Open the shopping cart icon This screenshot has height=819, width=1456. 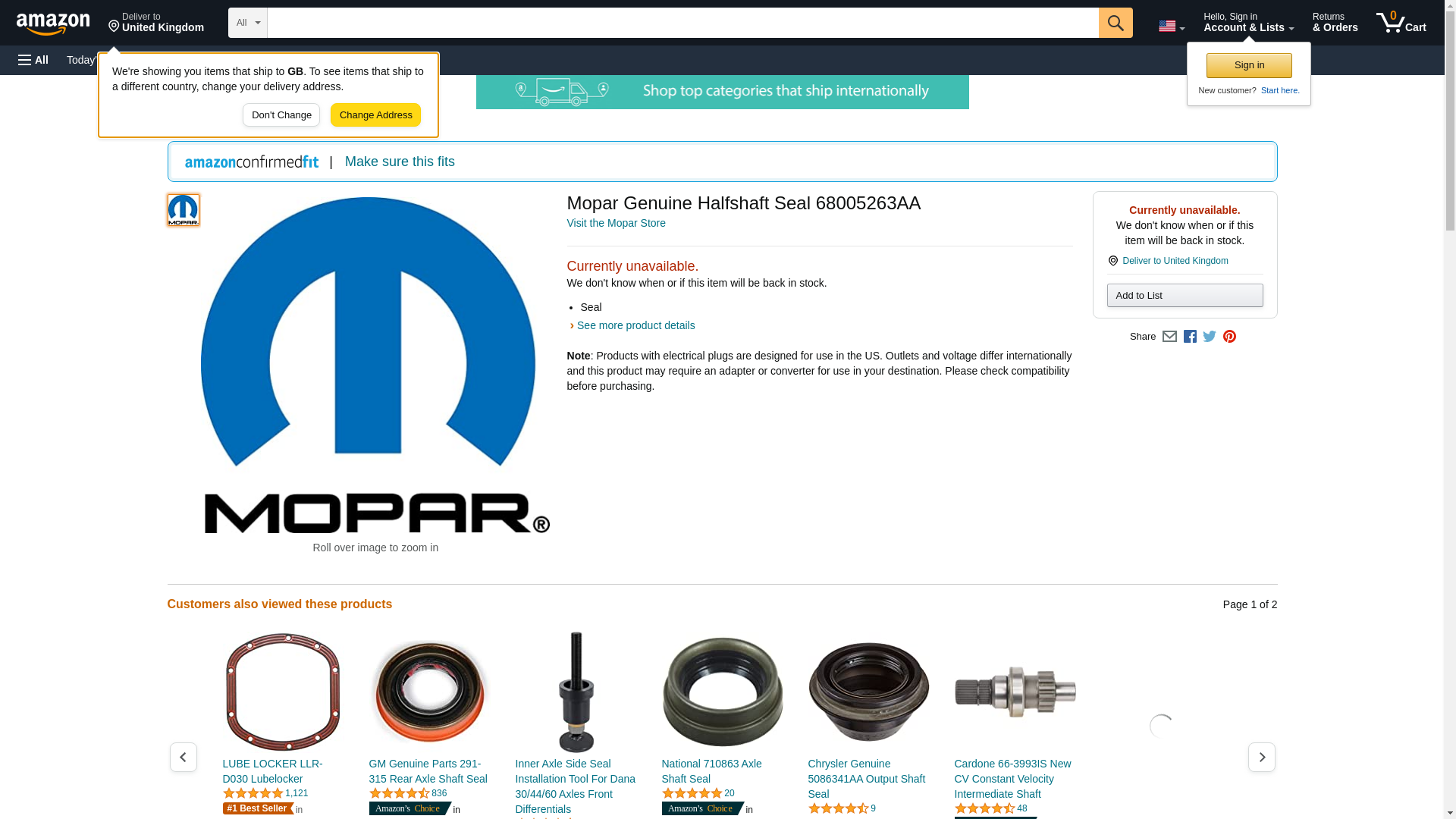[1401, 23]
